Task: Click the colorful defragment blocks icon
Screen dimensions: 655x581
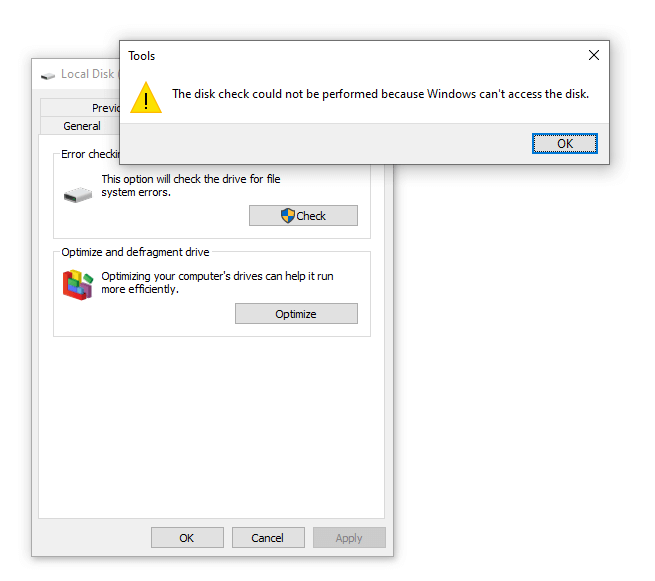Action: 77,285
